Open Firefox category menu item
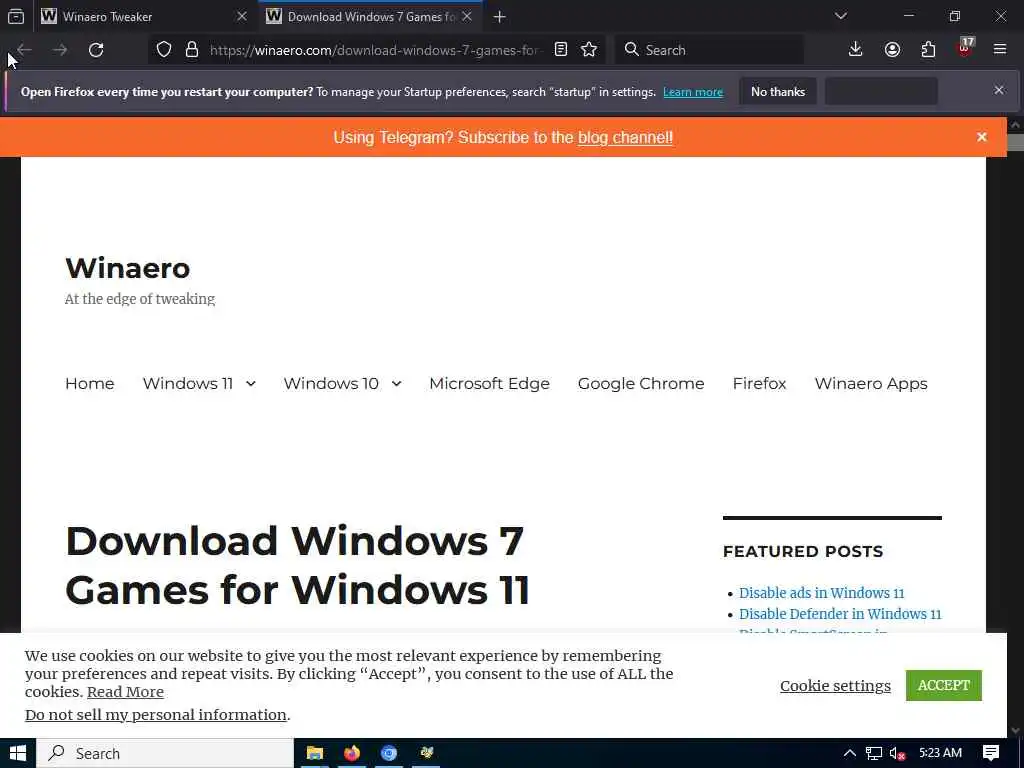The image size is (1024, 768). pyautogui.click(x=759, y=383)
